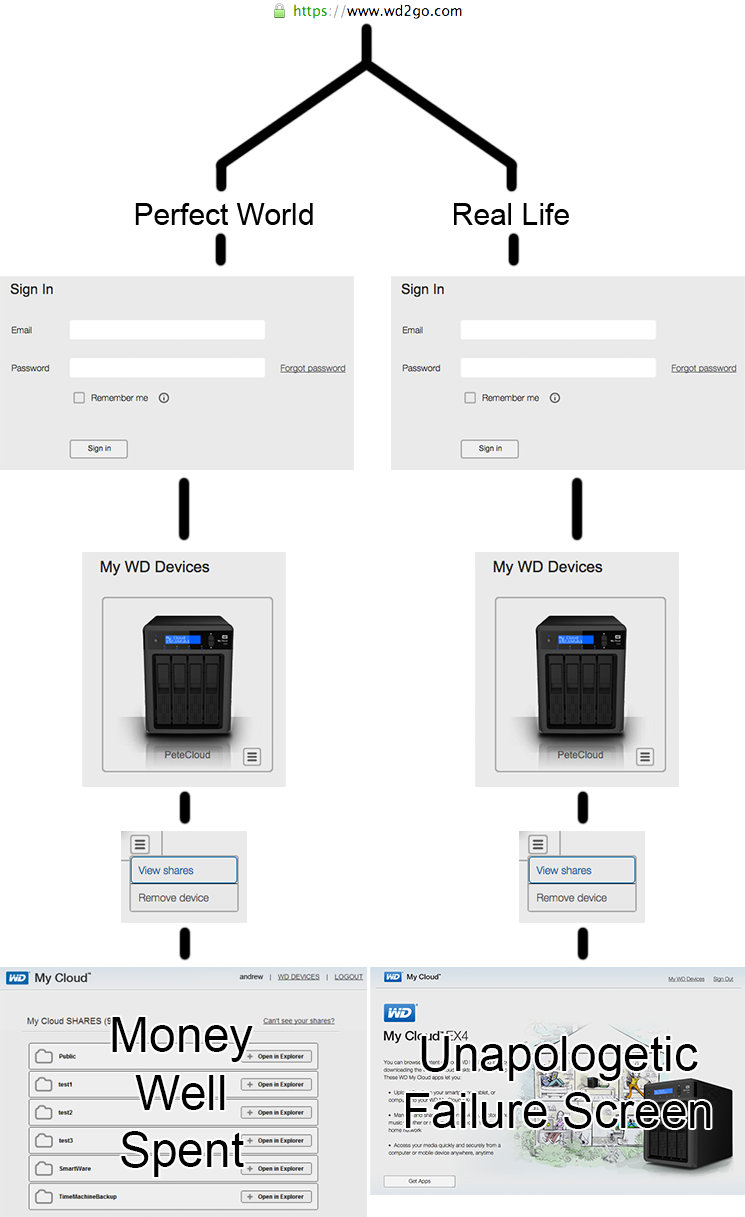745x1217 pixels.
Task: Click the info icon beside Remember me under Real Life
Action: 555,398
